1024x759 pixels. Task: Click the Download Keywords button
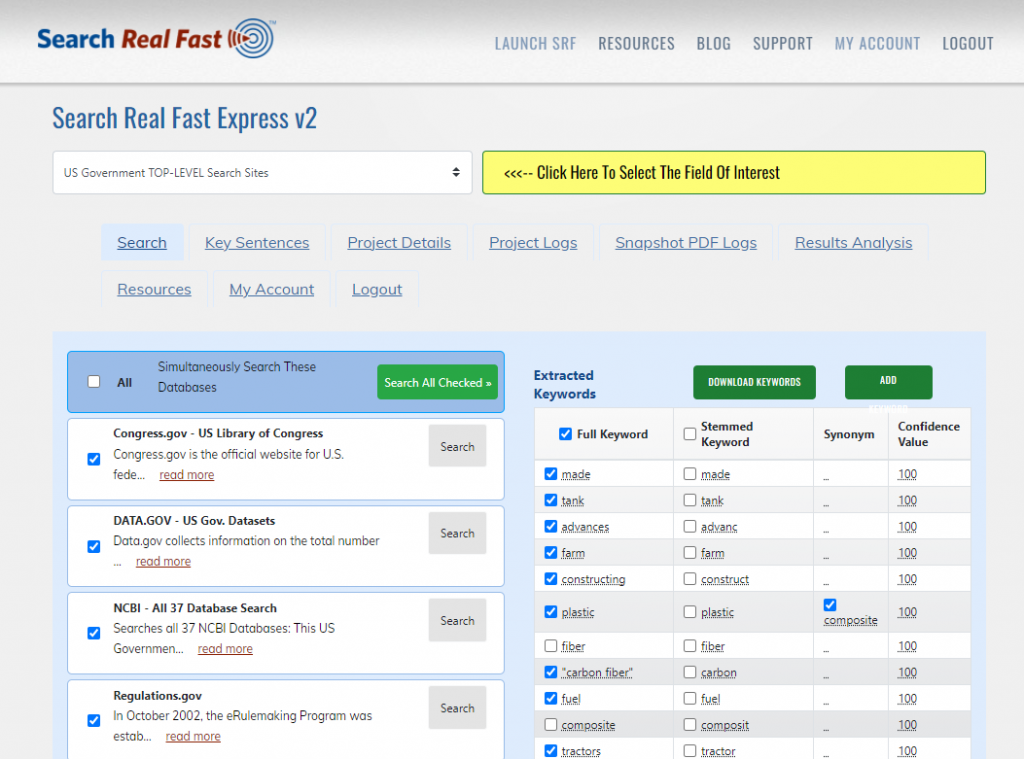754,382
